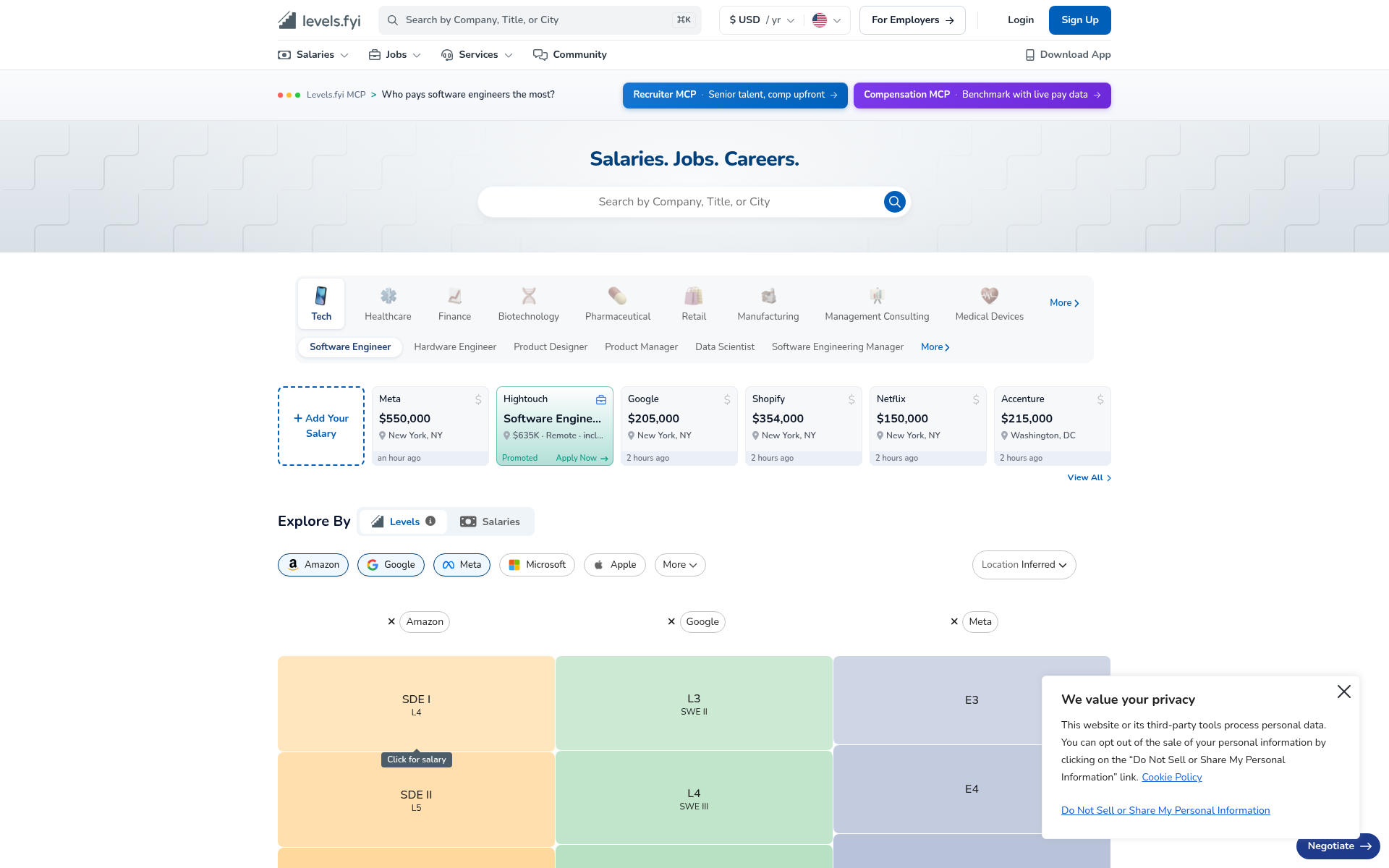Select the Data Scientist role tab

click(725, 347)
